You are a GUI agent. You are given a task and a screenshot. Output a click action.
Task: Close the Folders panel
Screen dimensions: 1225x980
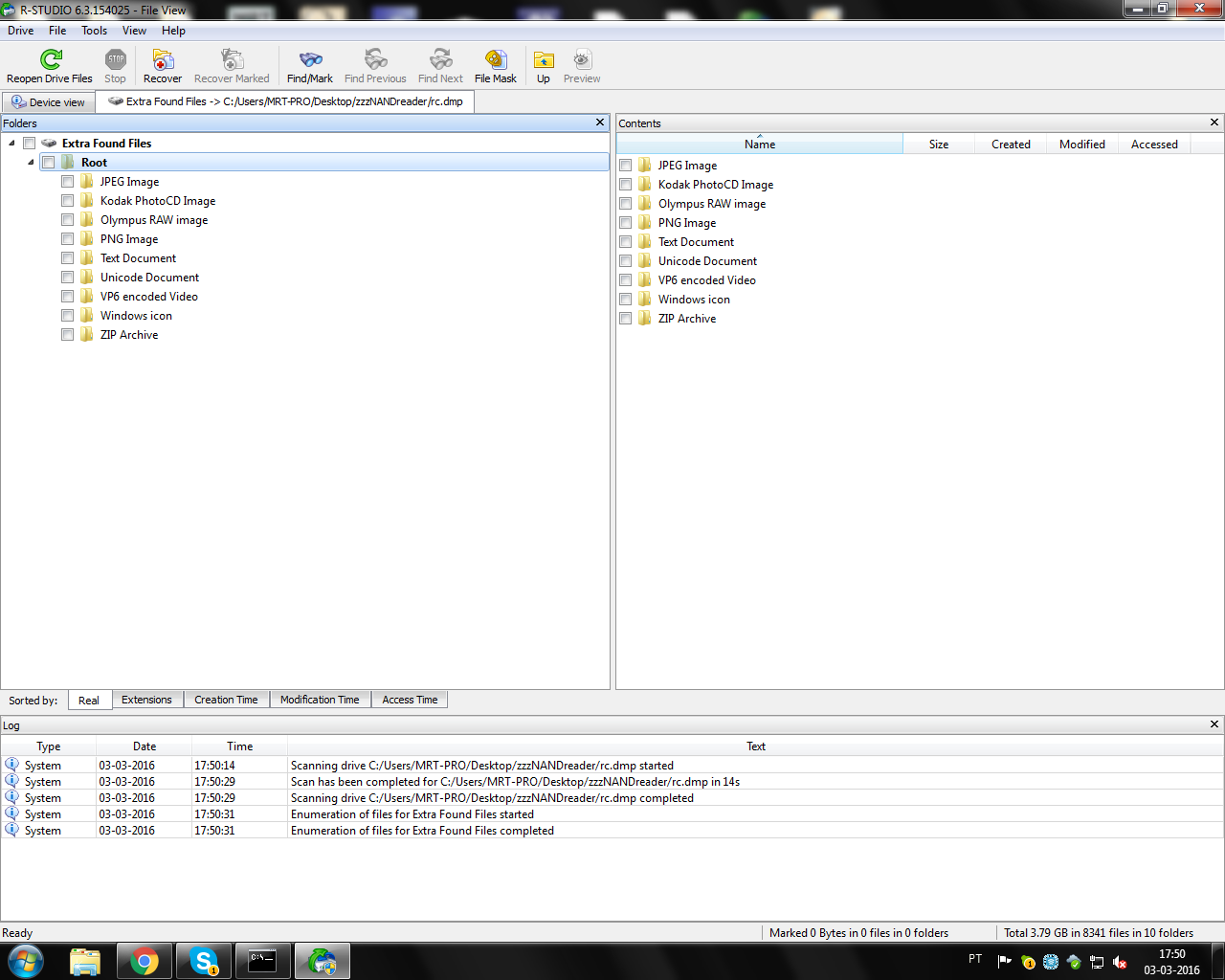[x=600, y=122]
